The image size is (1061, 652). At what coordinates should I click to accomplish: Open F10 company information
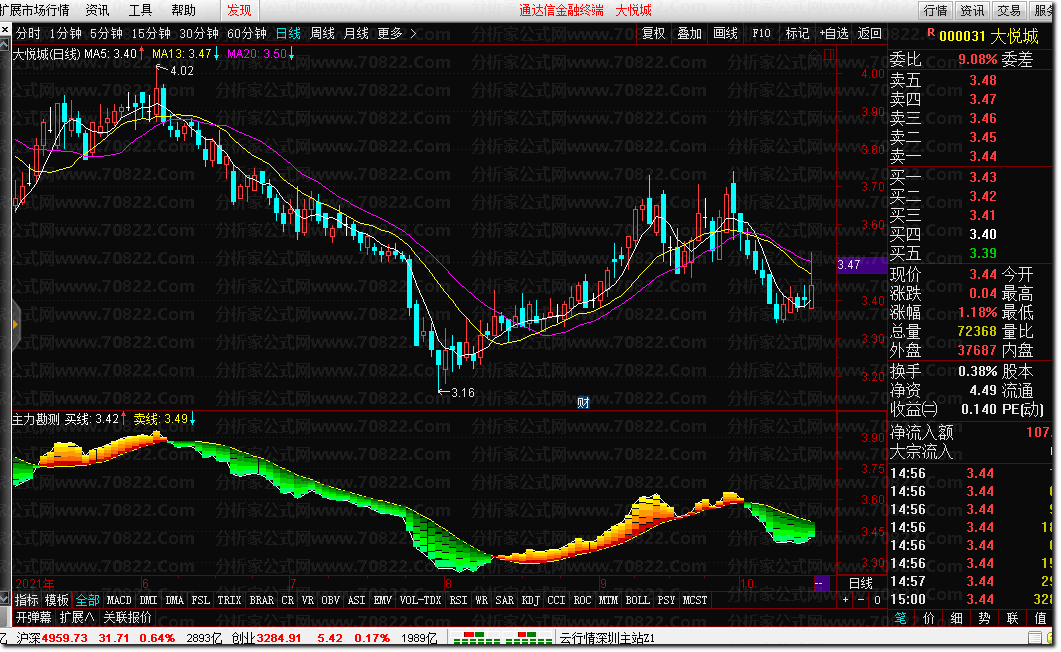pos(761,33)
